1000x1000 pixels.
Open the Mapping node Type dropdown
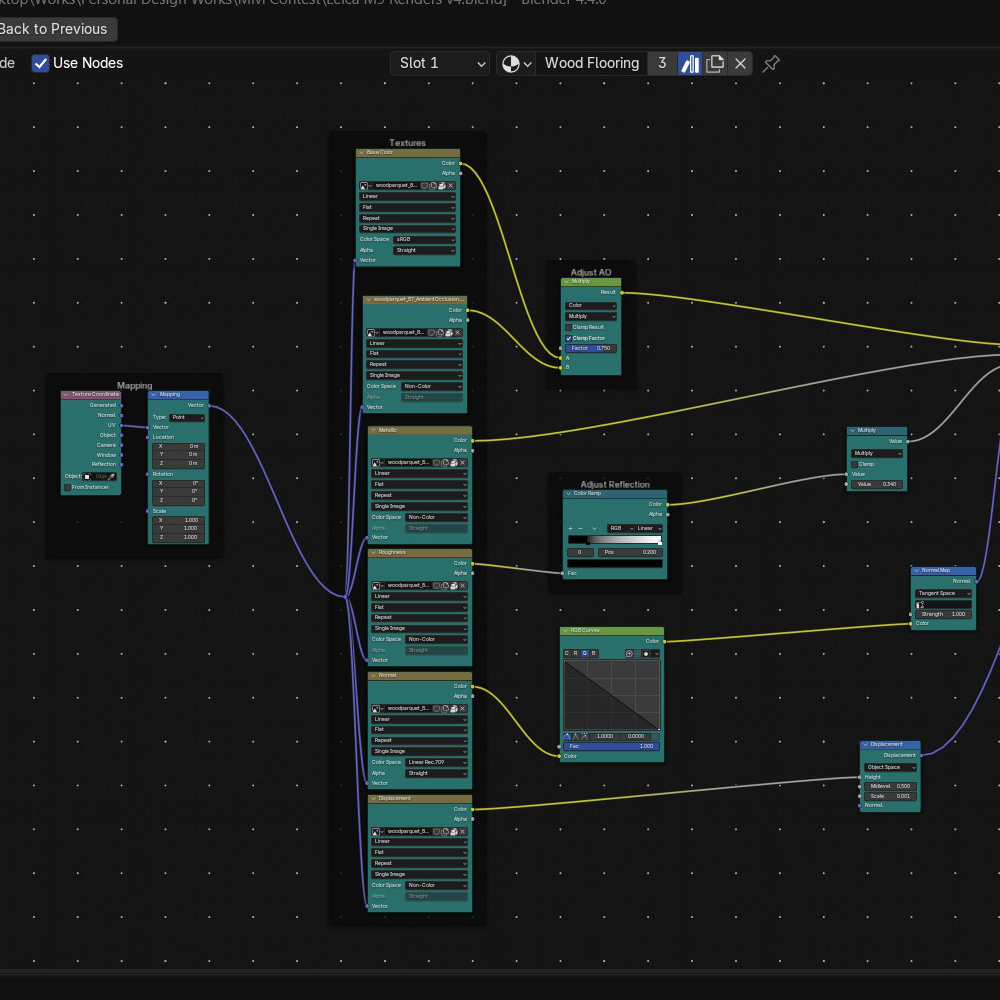[x=186, y=417]
